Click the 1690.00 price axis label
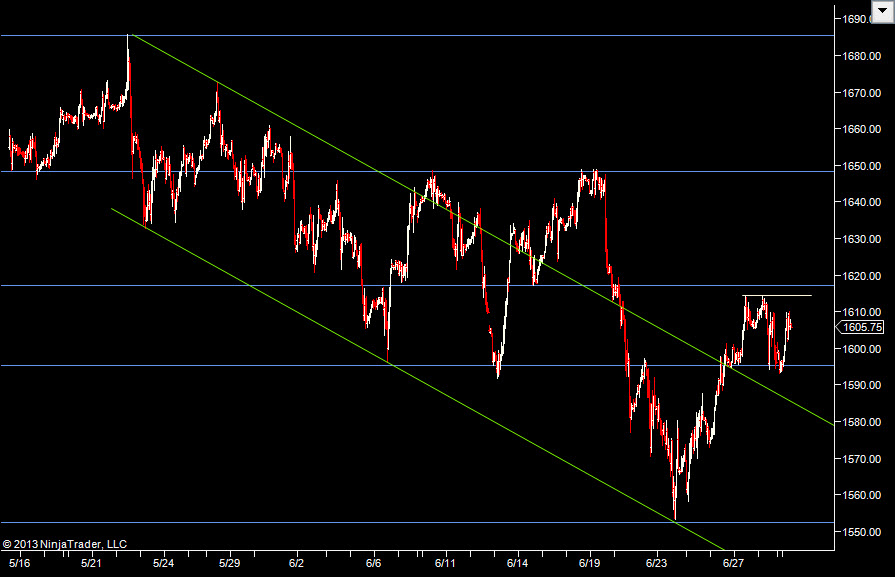Image resolution: width=895 pixels, height=577 pixels. (858, 19)
